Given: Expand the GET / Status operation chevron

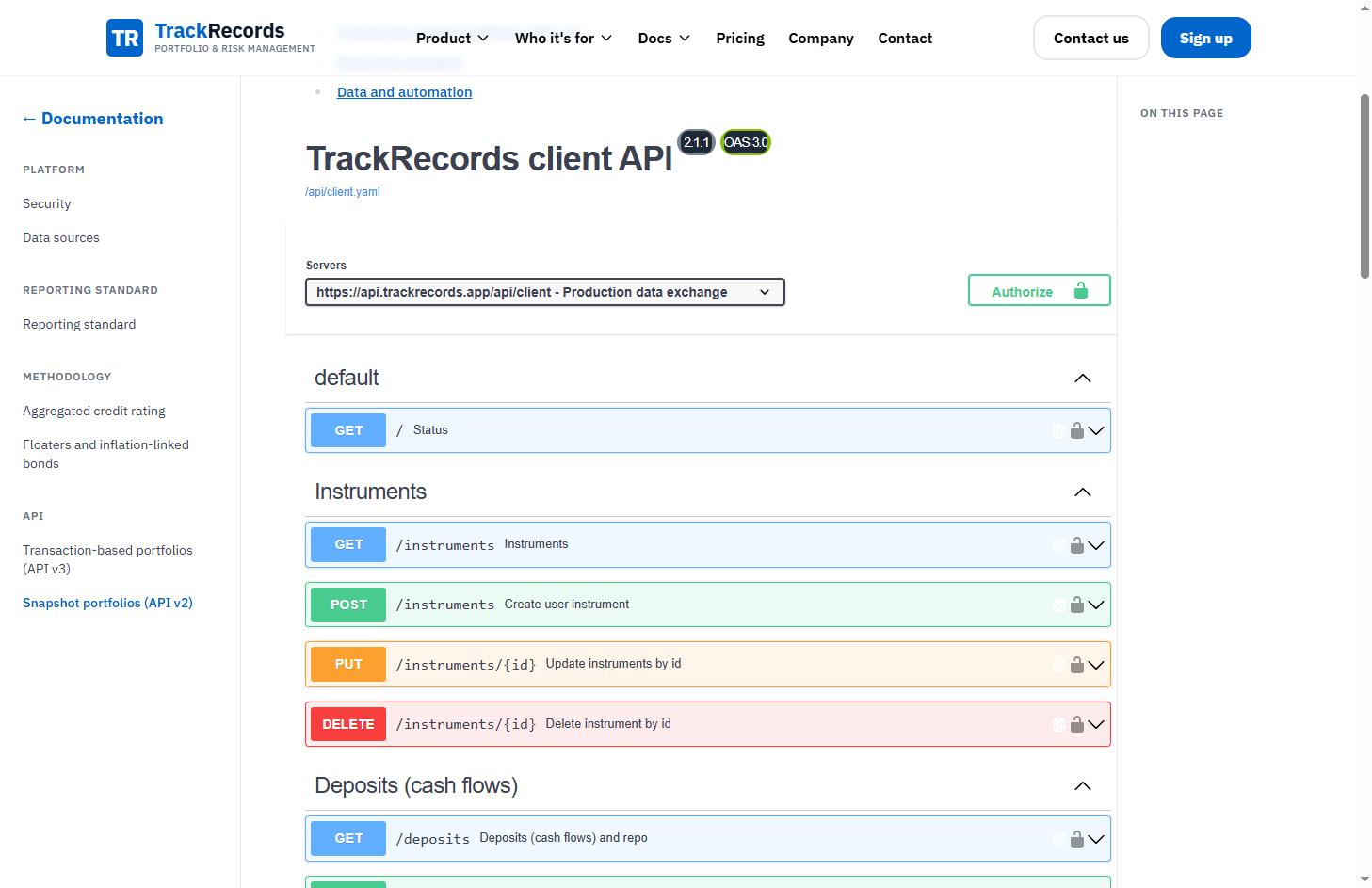Looking at the screenshot, I should pyautogui.click(x=1096, y=430).
